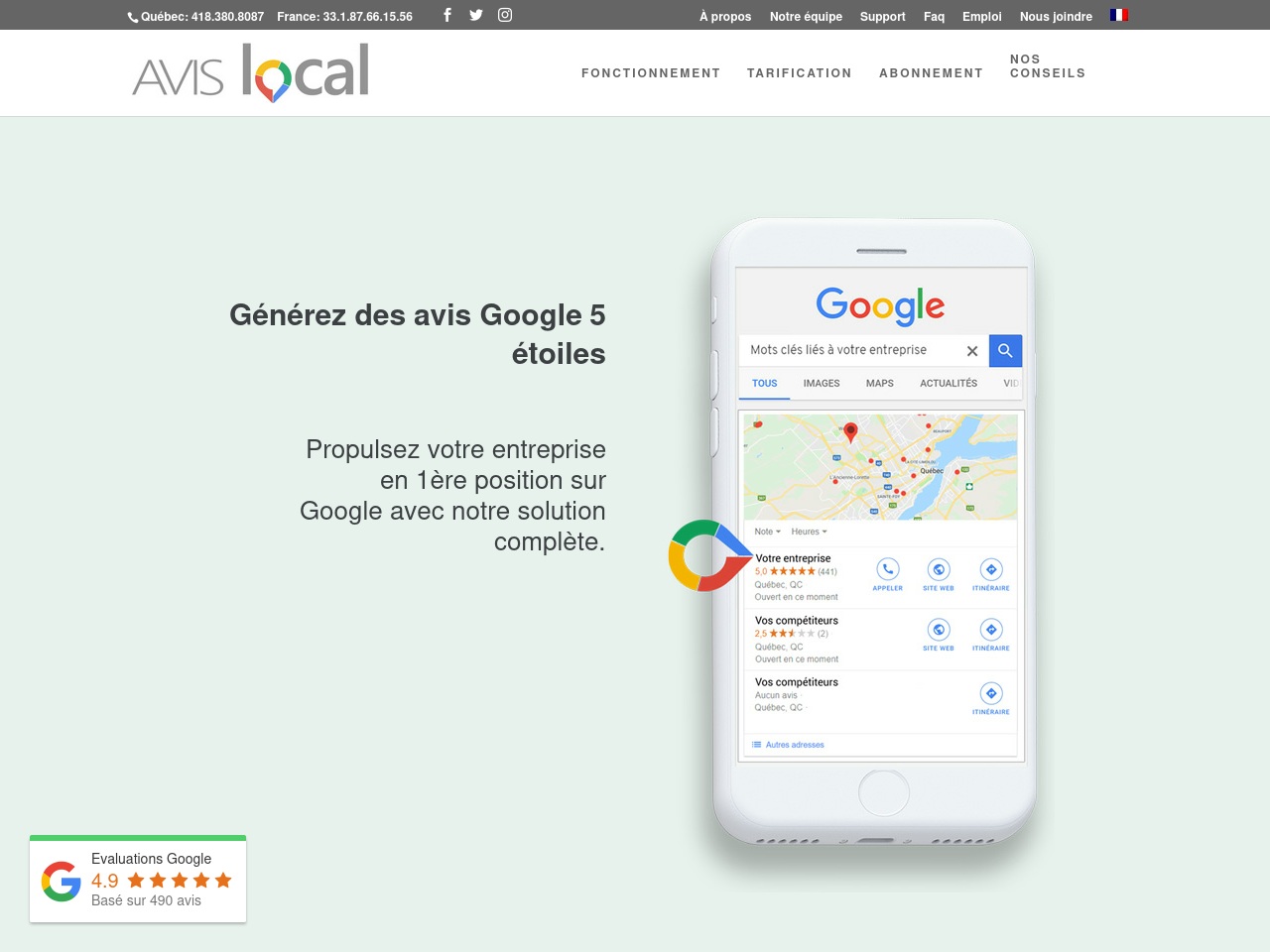Click the 4.9 star rating row

tap(162, 881)
